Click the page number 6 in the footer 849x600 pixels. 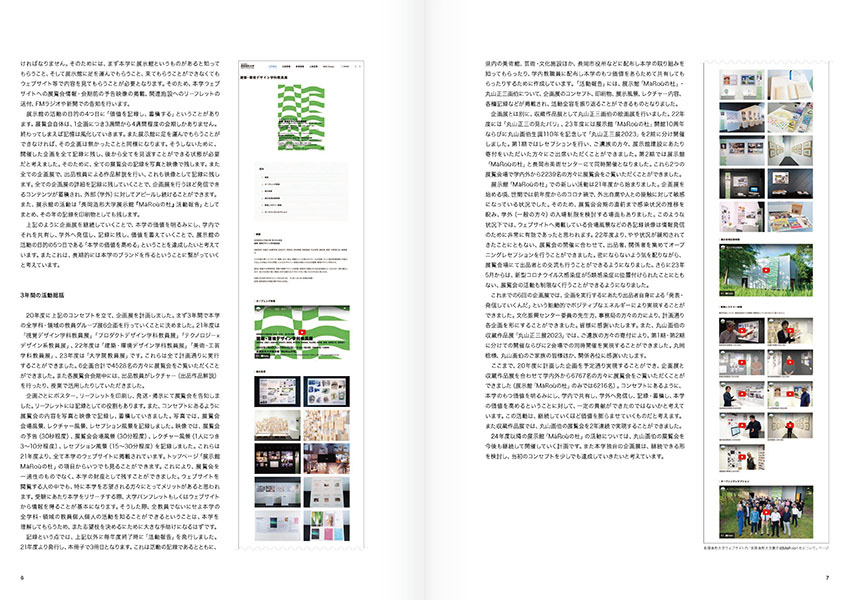(22, 578)
